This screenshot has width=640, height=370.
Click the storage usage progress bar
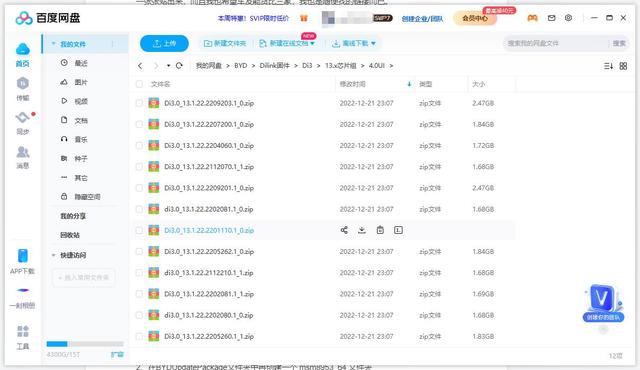85,344
